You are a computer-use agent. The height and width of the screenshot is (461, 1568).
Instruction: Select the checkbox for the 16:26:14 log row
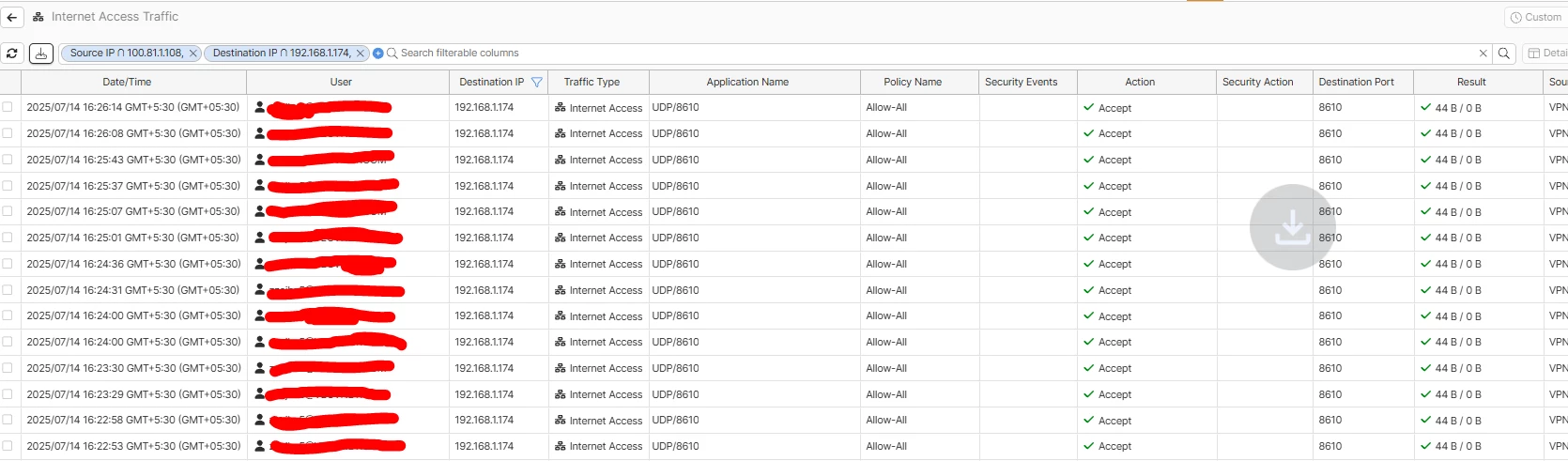tap(8, 107)
